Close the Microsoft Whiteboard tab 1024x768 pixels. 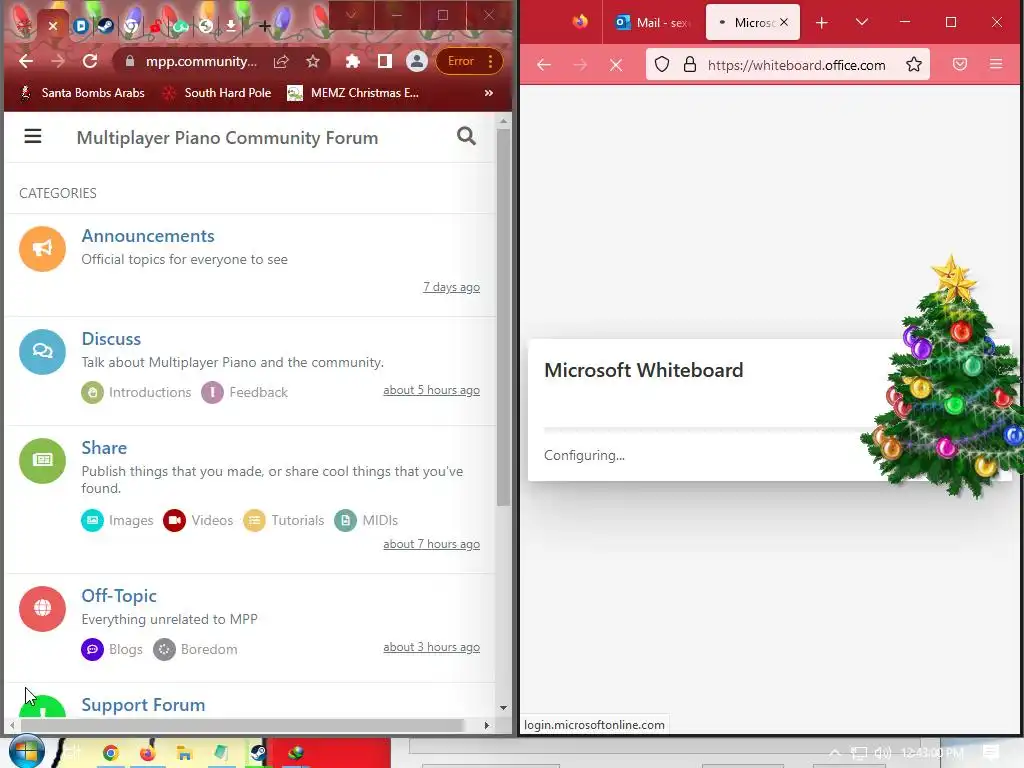pos(784,22)
